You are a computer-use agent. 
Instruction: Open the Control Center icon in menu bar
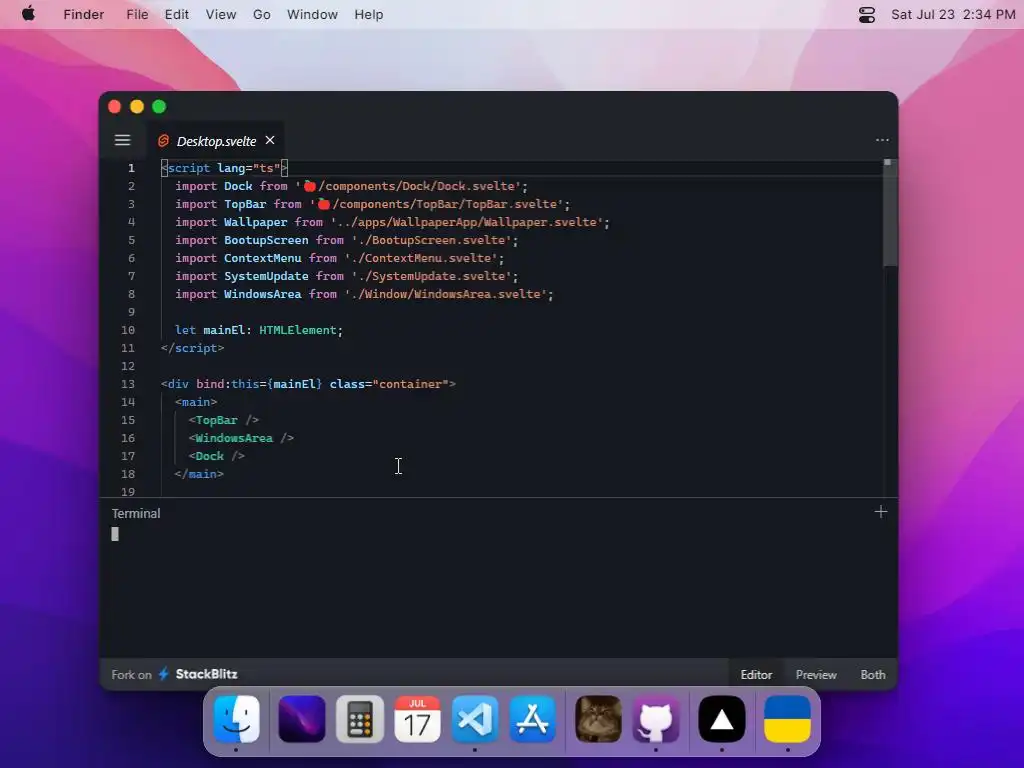coord(867,14)
